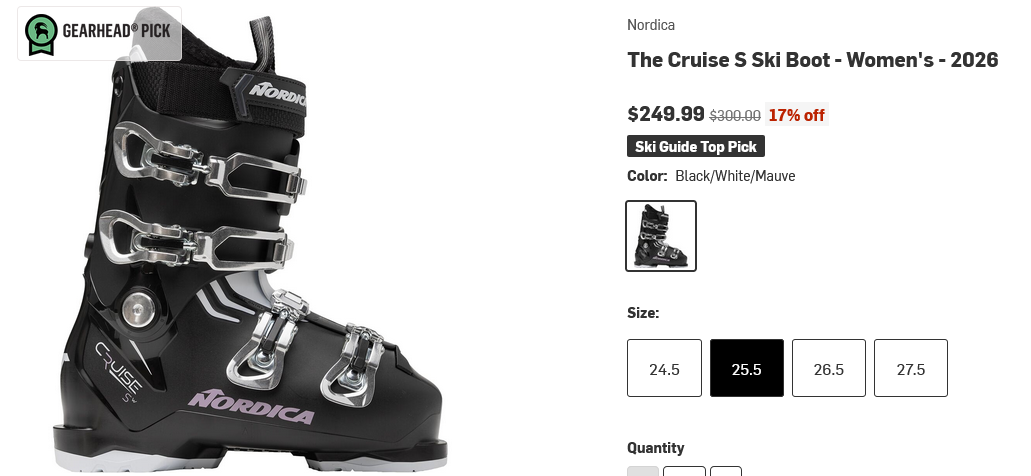The width and height of the screenshot is (1031, 476).
Task: Select the Black/White/Mauve color swatch
Action: pyautogui.click(x=661, y=236)
